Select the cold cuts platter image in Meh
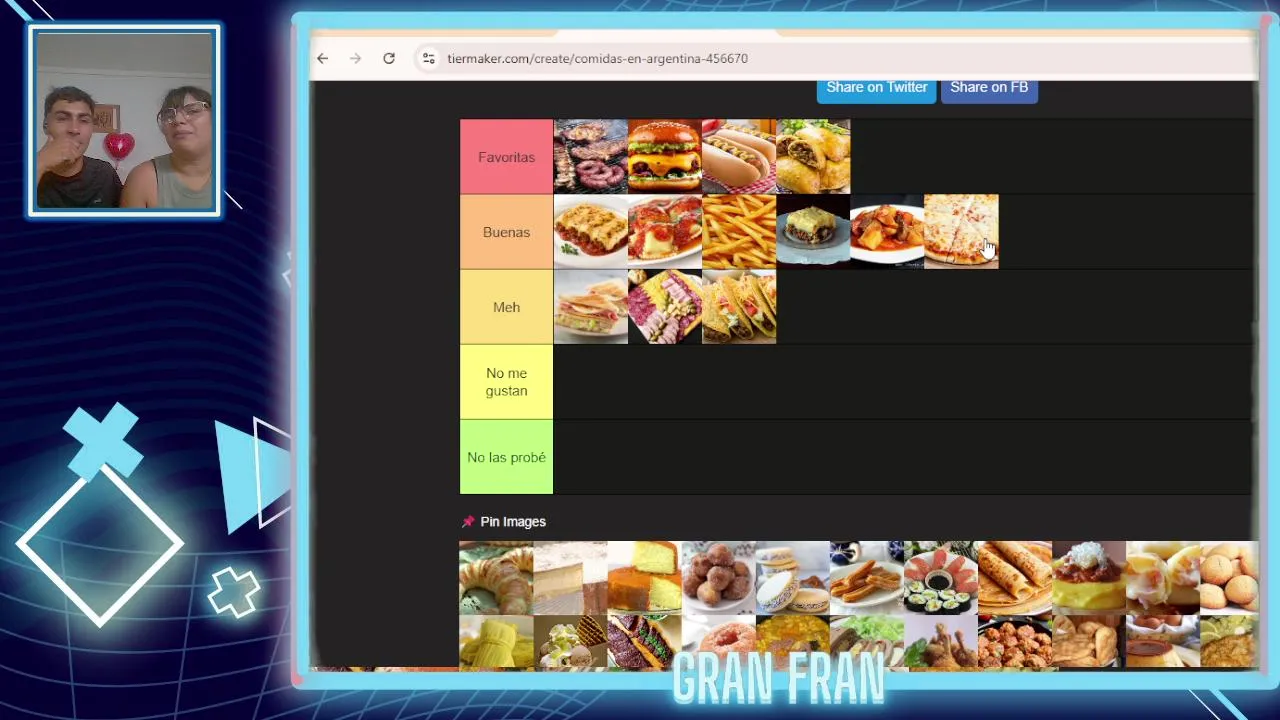This screenshot has height=720, width=1280. point(665,307)
